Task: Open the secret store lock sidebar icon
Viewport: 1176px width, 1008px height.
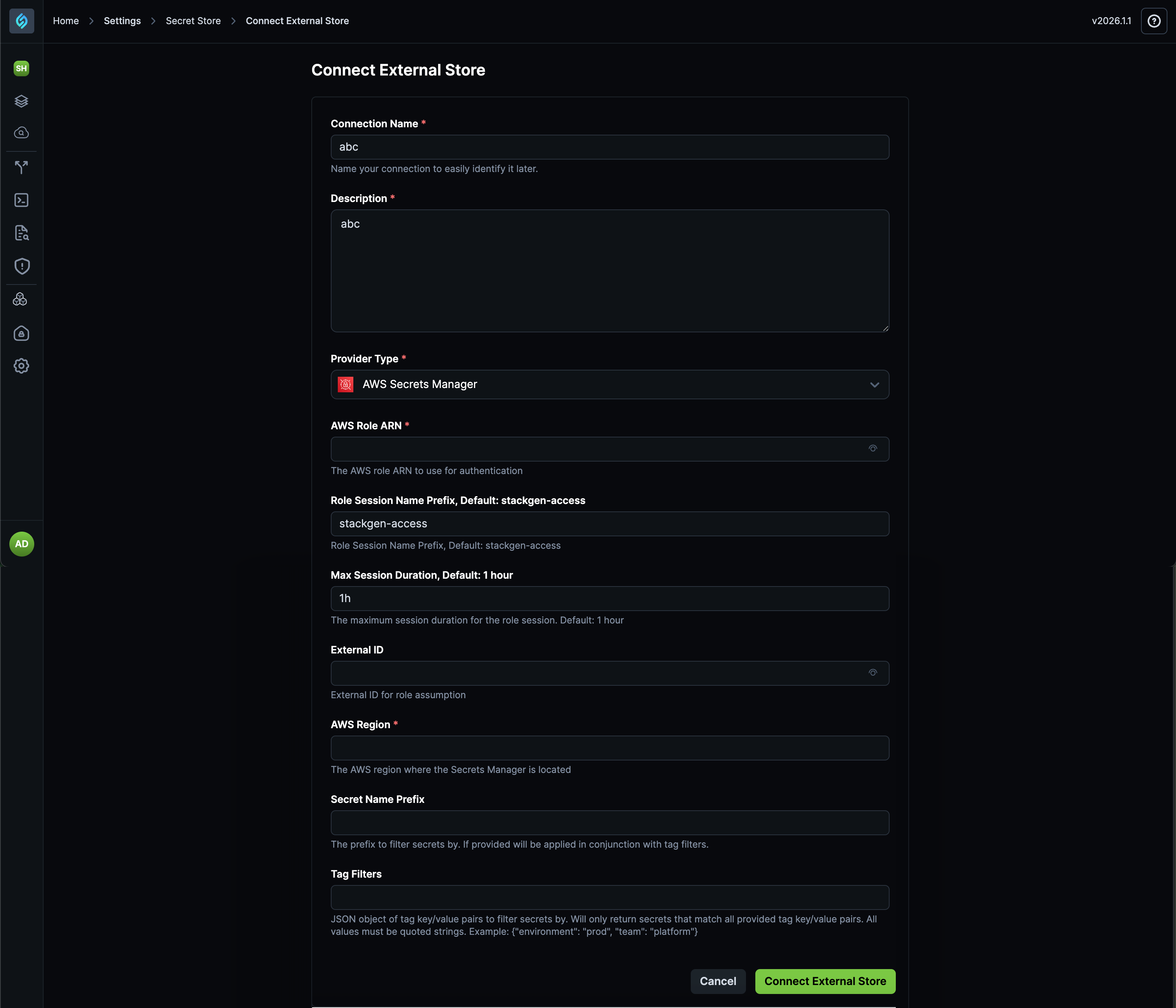Action: tap(21, 333)
